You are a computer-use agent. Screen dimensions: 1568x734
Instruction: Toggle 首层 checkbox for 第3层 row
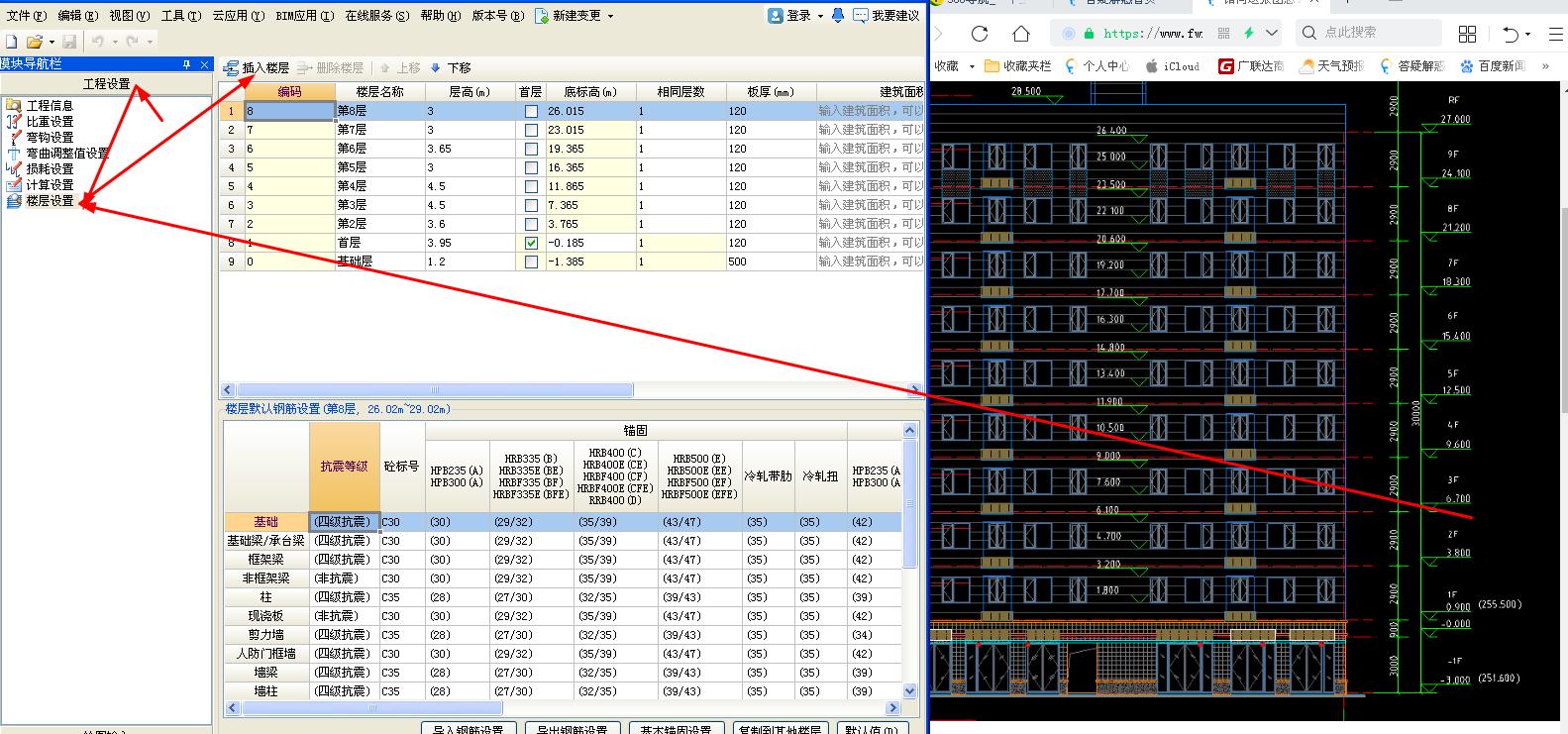point(531,205)
